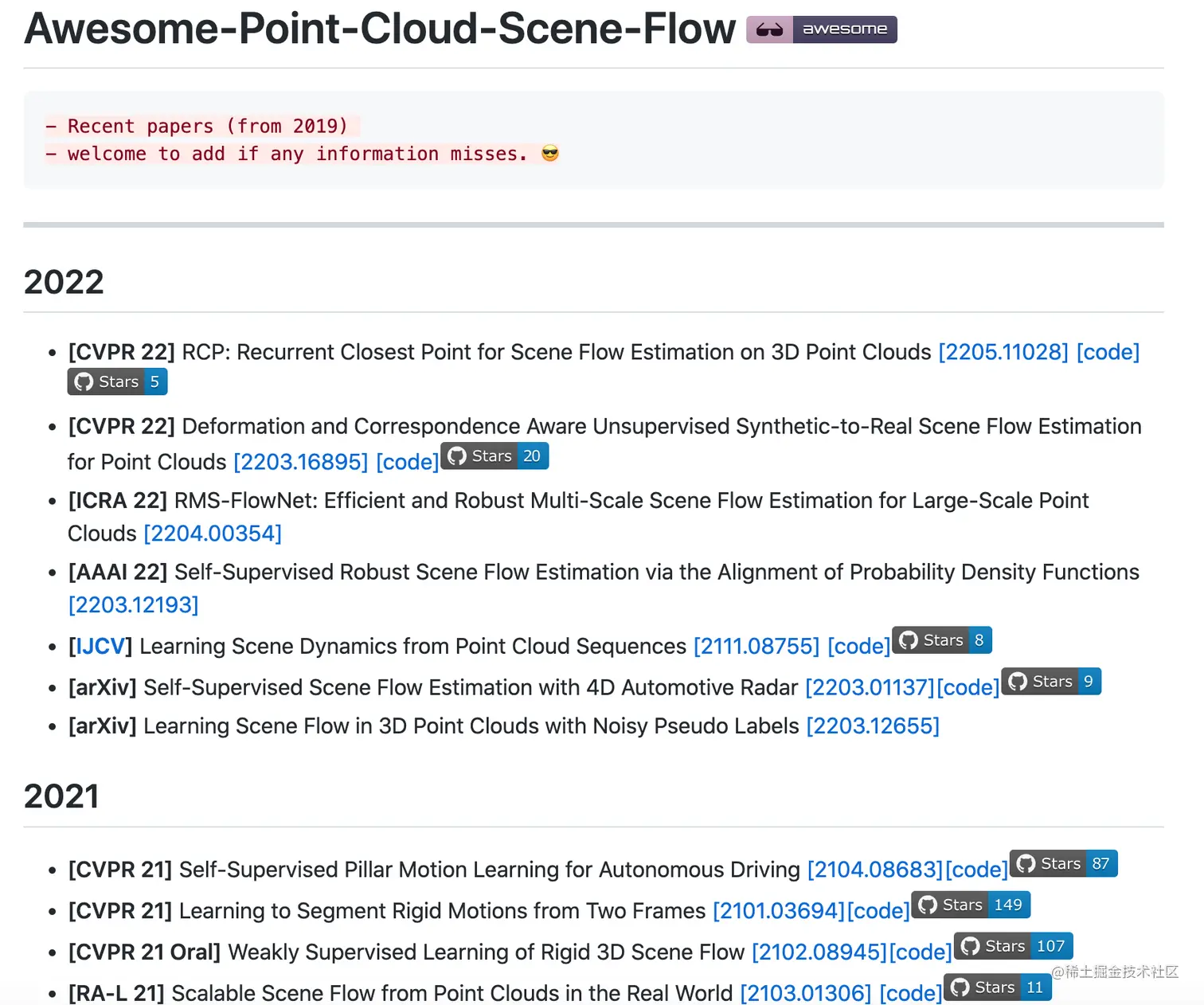Open the Stars 20 badge
Image resolution: width=1204 pixels, height=1005 pixels.
[494, 456]
